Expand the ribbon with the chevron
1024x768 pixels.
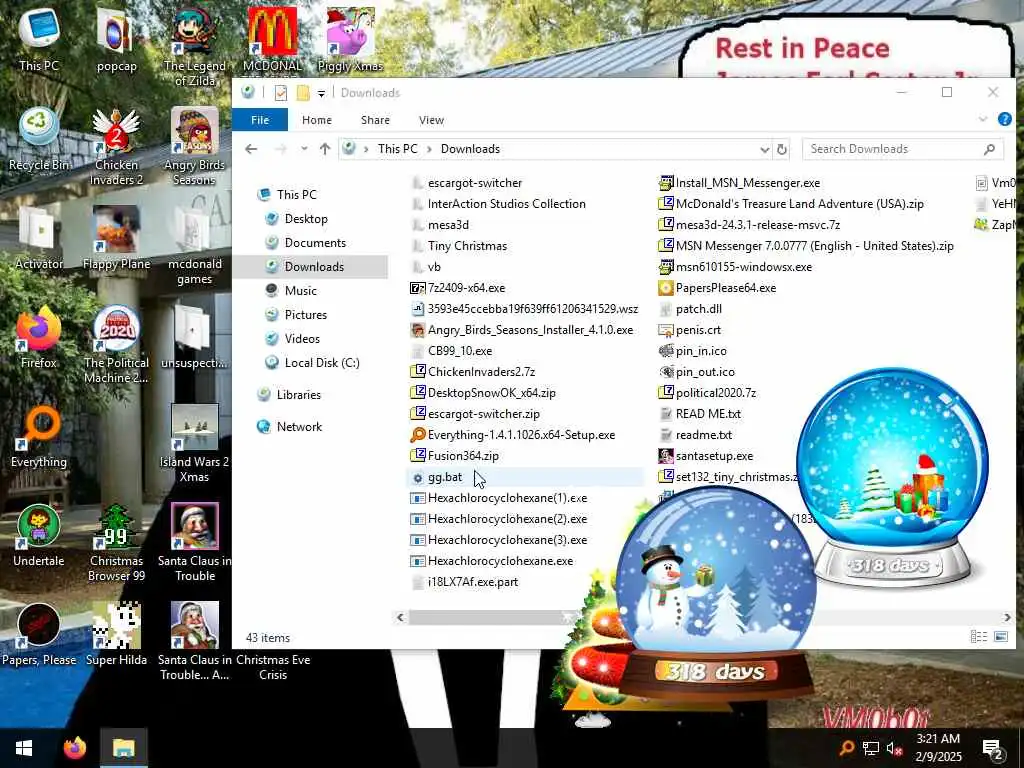tap(983, 119)
